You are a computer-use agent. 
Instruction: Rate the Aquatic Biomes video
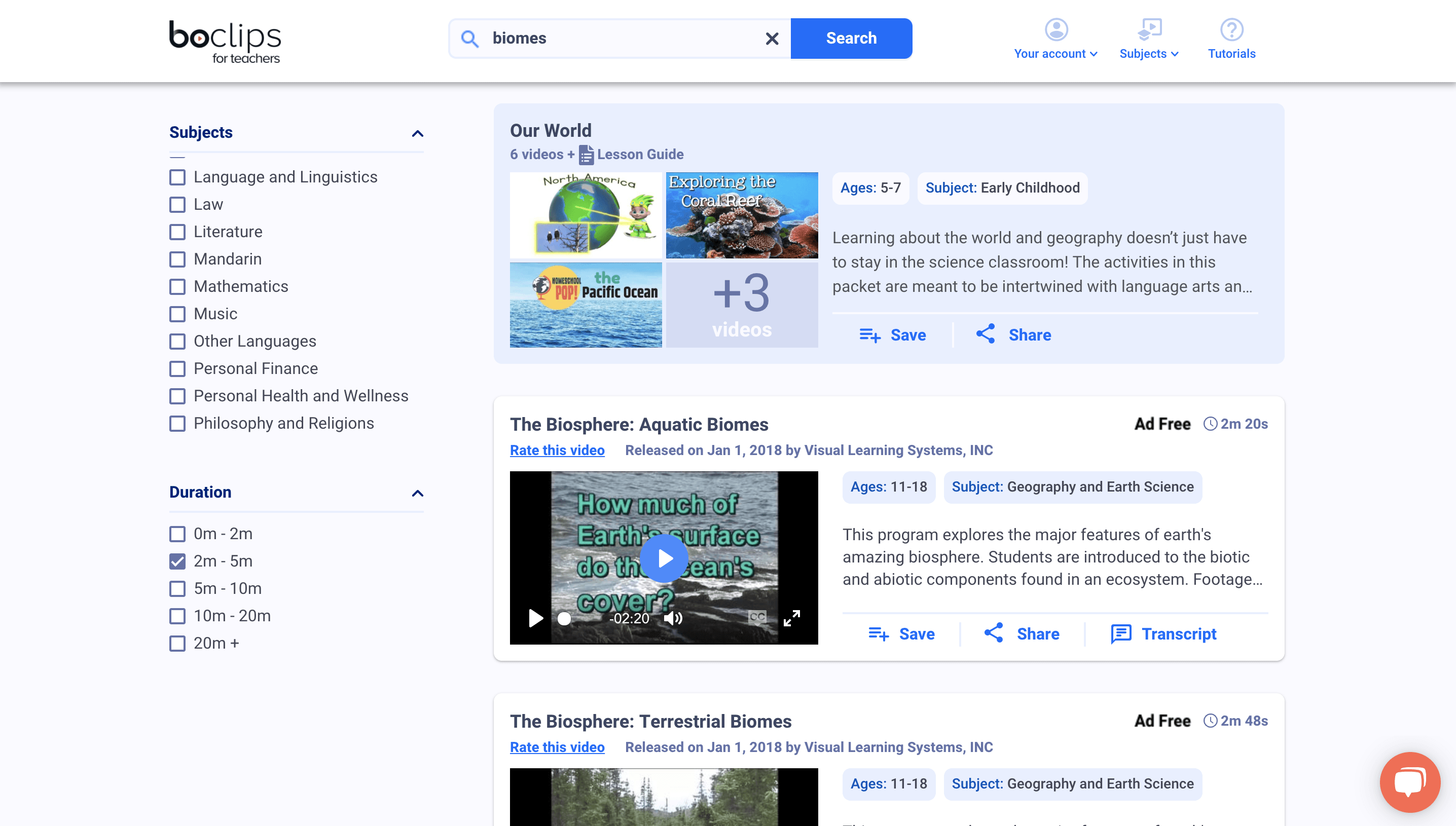pyautogui.click(x=557, y=450)
